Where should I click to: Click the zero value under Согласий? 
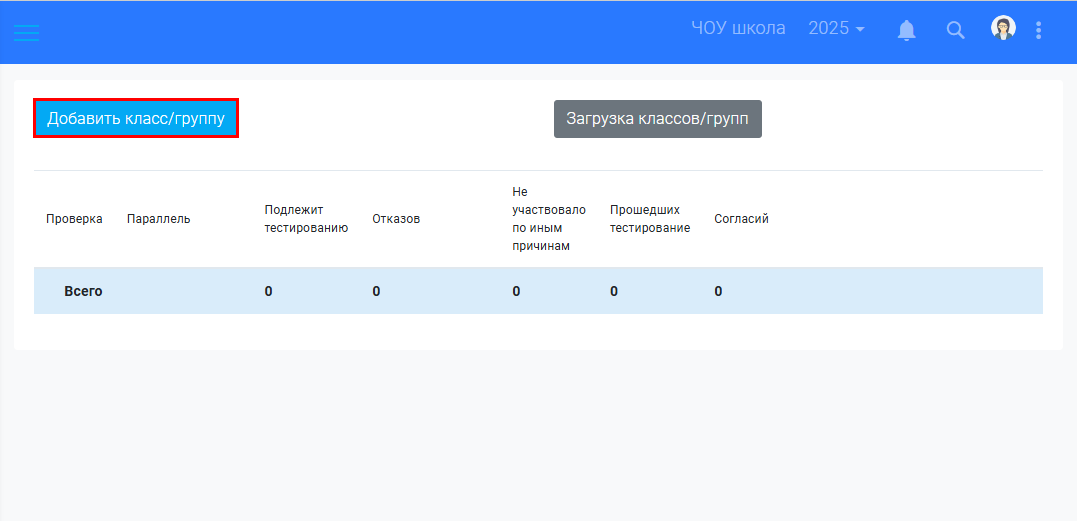[x=718, y=292]
